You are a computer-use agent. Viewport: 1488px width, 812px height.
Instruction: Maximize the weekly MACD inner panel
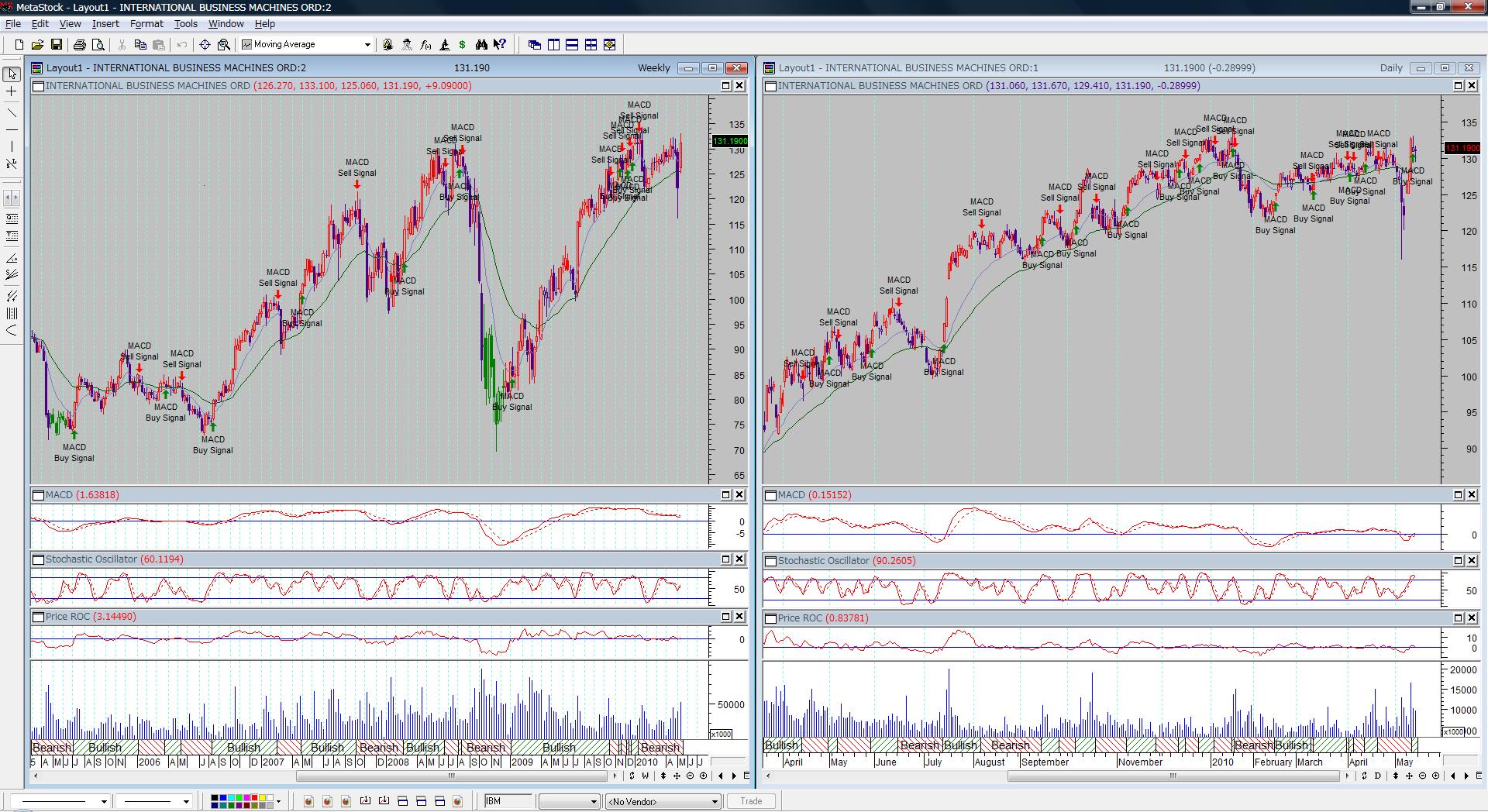click(x=726, y=495)
